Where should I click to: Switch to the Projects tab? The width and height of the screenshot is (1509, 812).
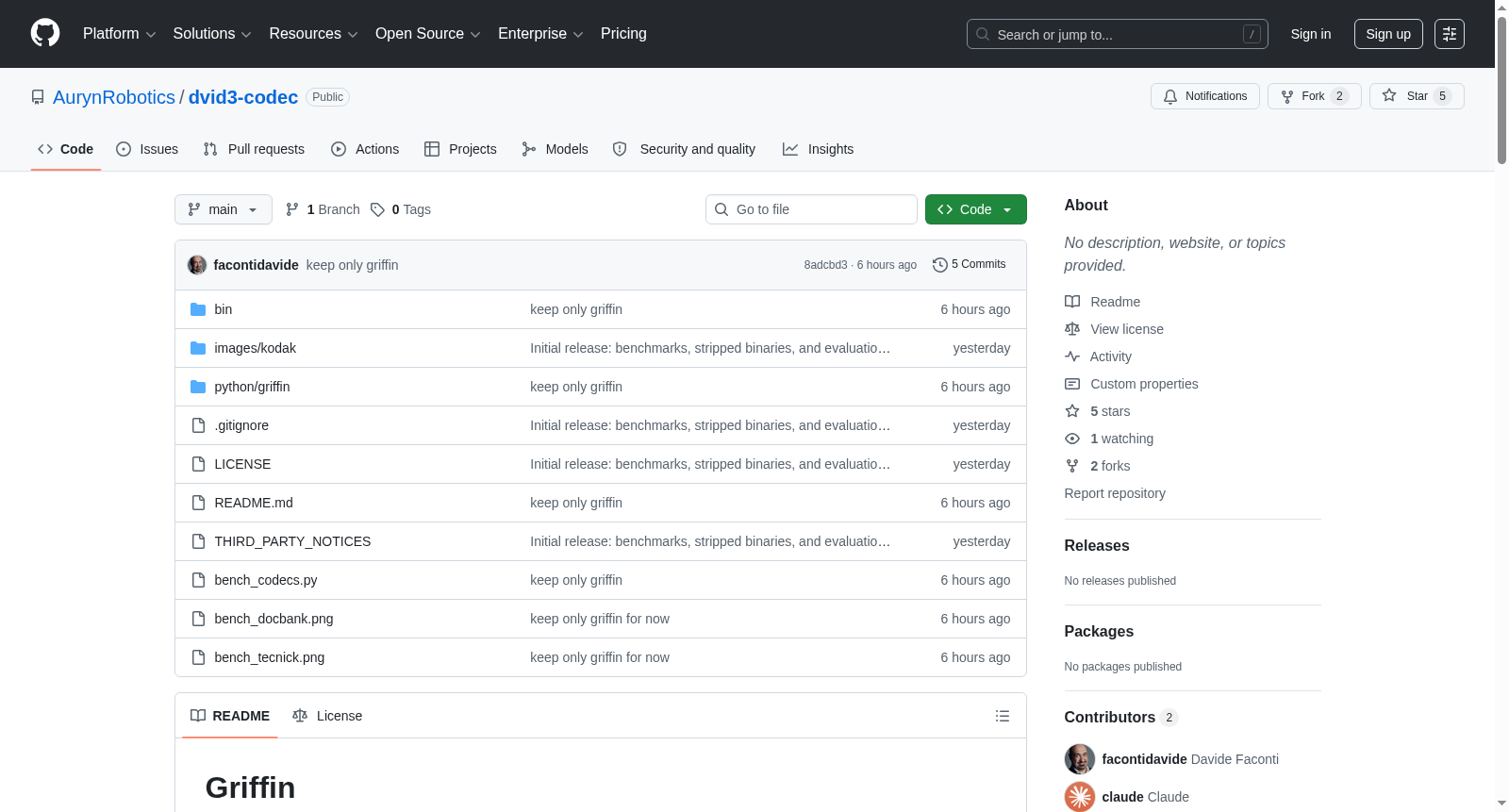(x=460, y=149)
